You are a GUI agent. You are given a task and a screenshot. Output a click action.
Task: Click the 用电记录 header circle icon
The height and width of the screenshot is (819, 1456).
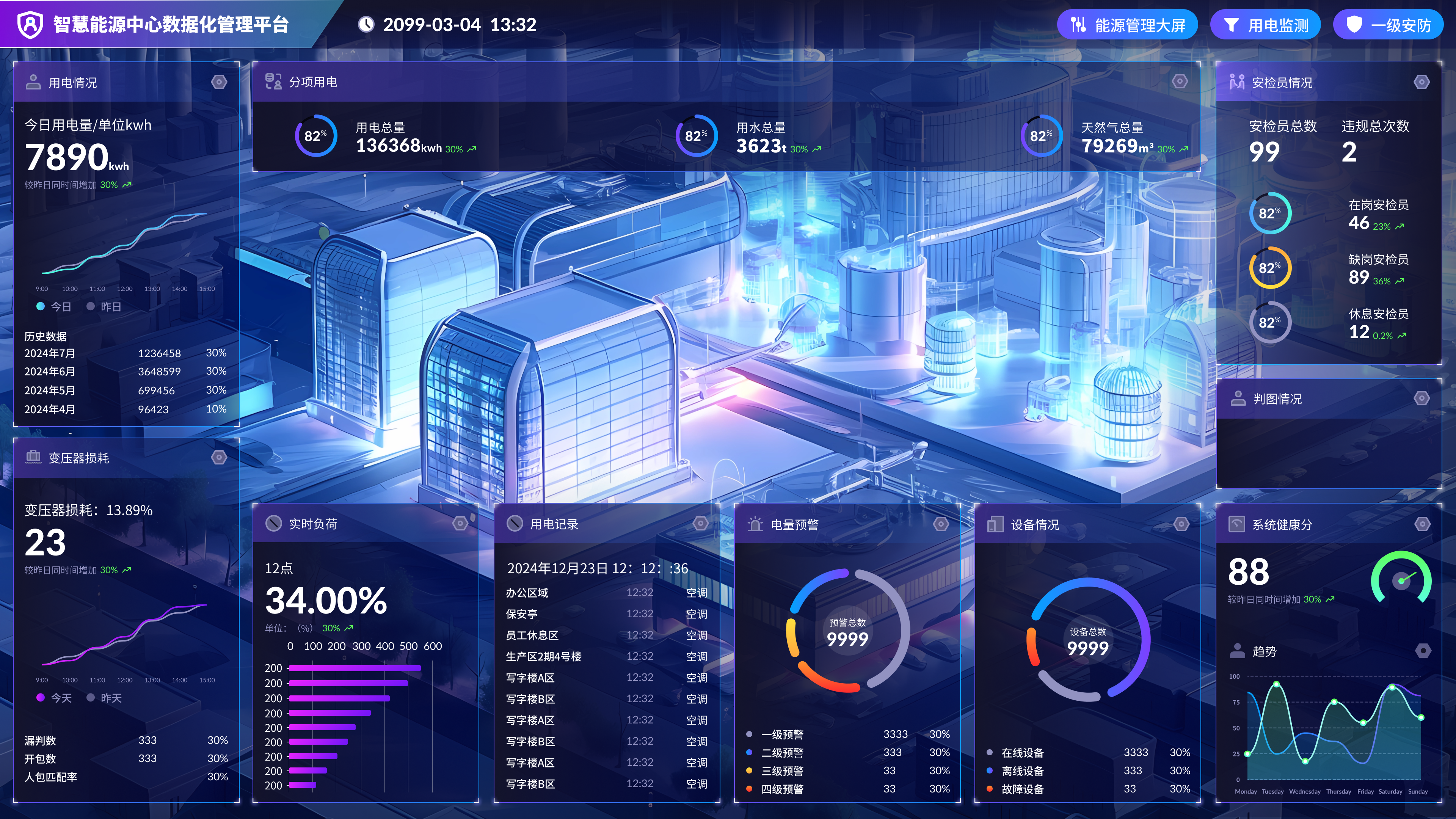pos(515,523)
